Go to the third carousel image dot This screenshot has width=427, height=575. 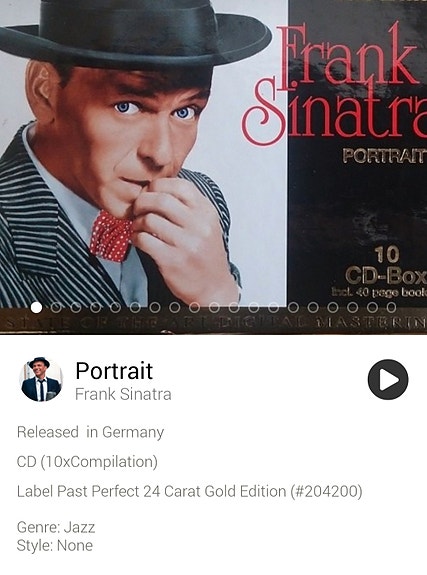pos(76,307)
